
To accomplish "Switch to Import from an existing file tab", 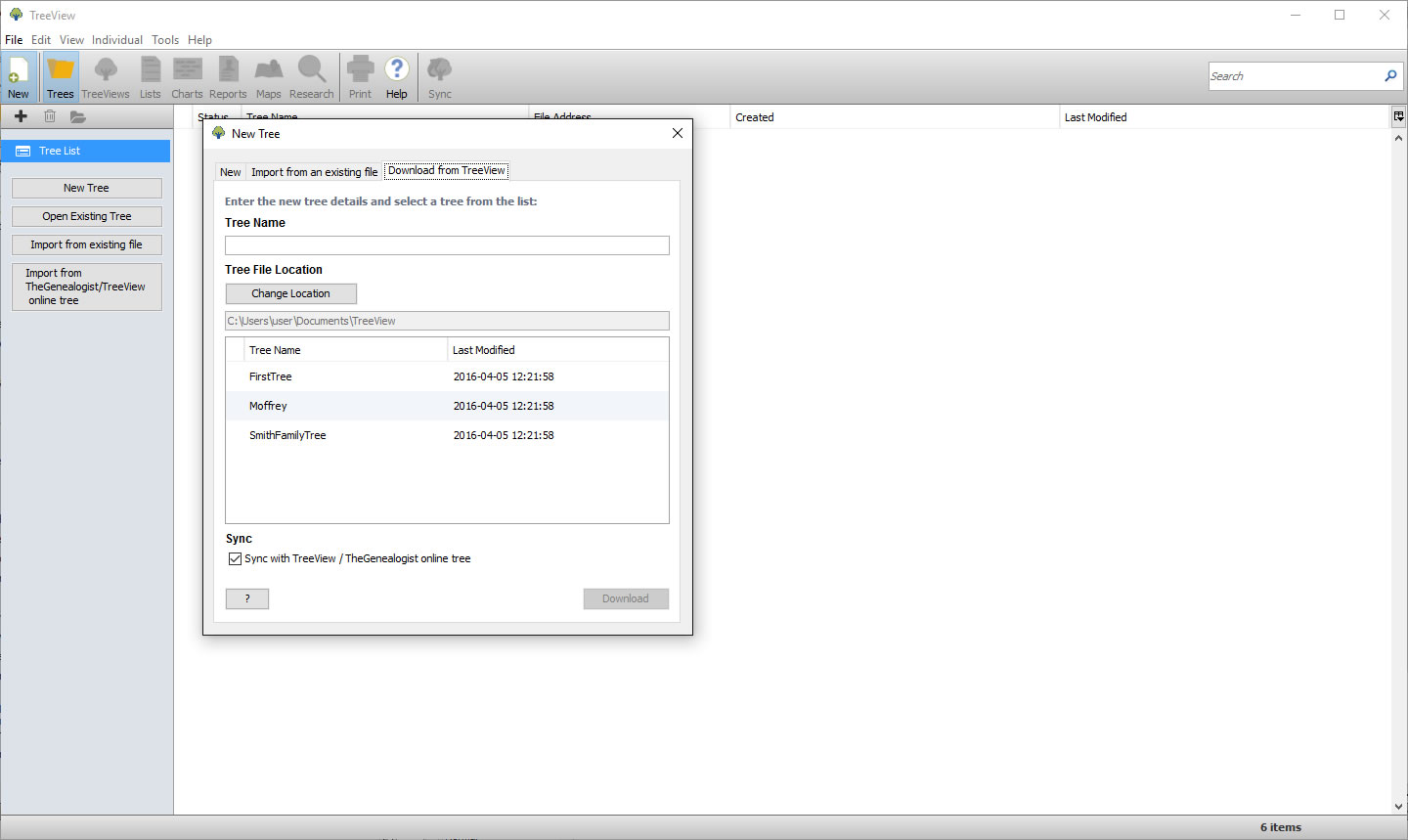I will click(314, 172).
